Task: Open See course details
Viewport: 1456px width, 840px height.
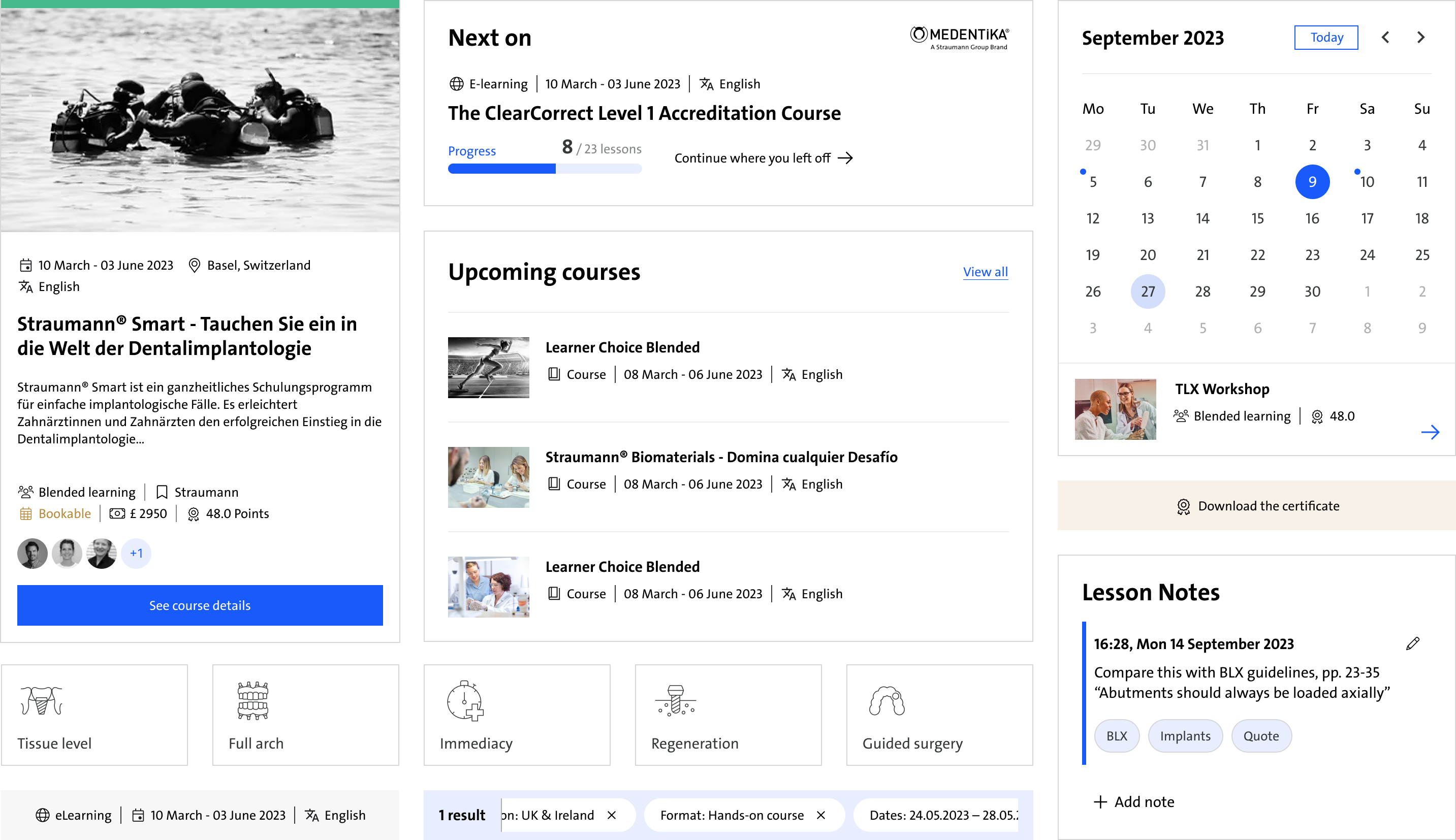Action: coord(200,605)
